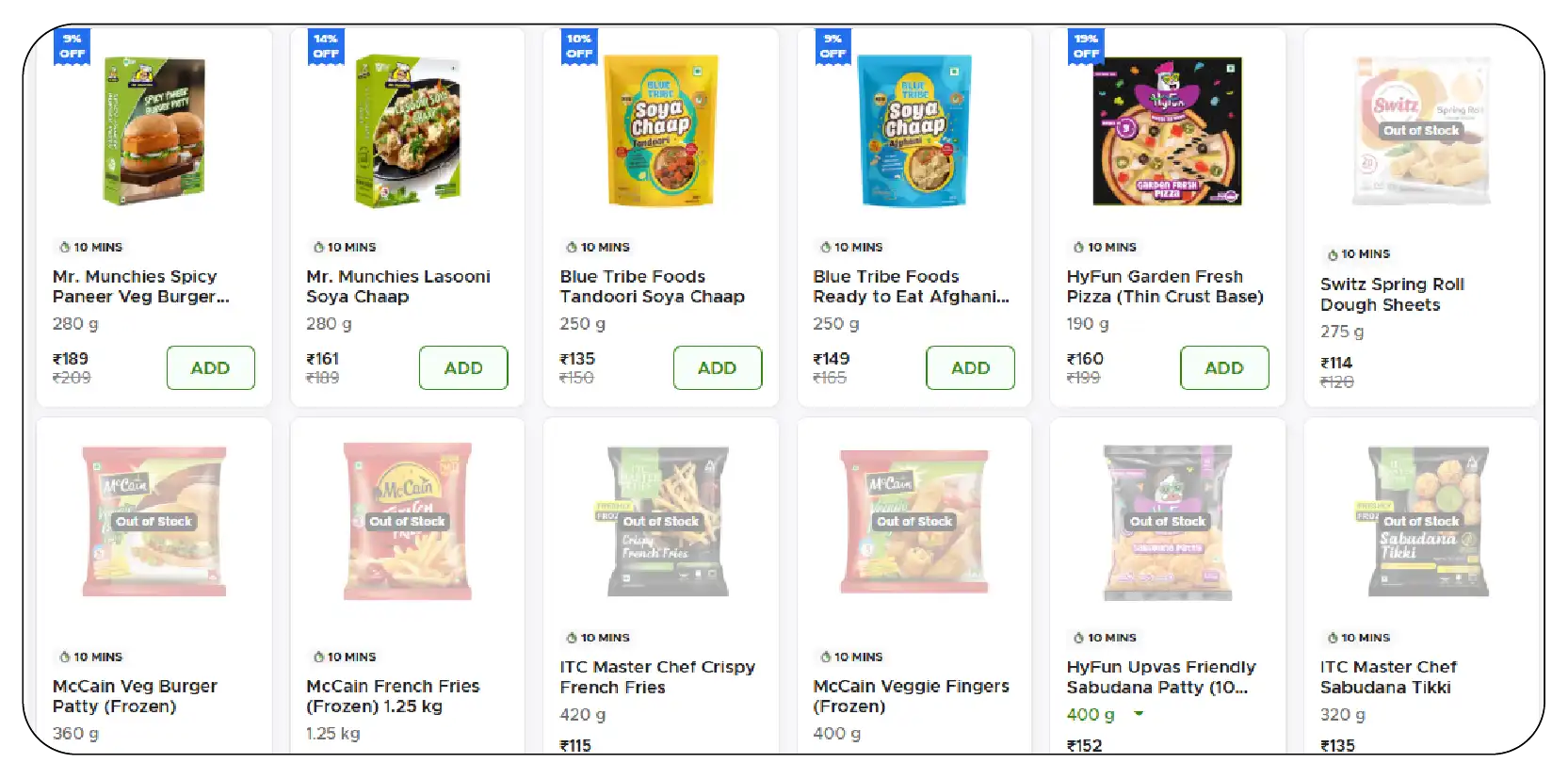Click the stopwatch icon above HyFun Sabudana Patty

tap(1079, 638)
